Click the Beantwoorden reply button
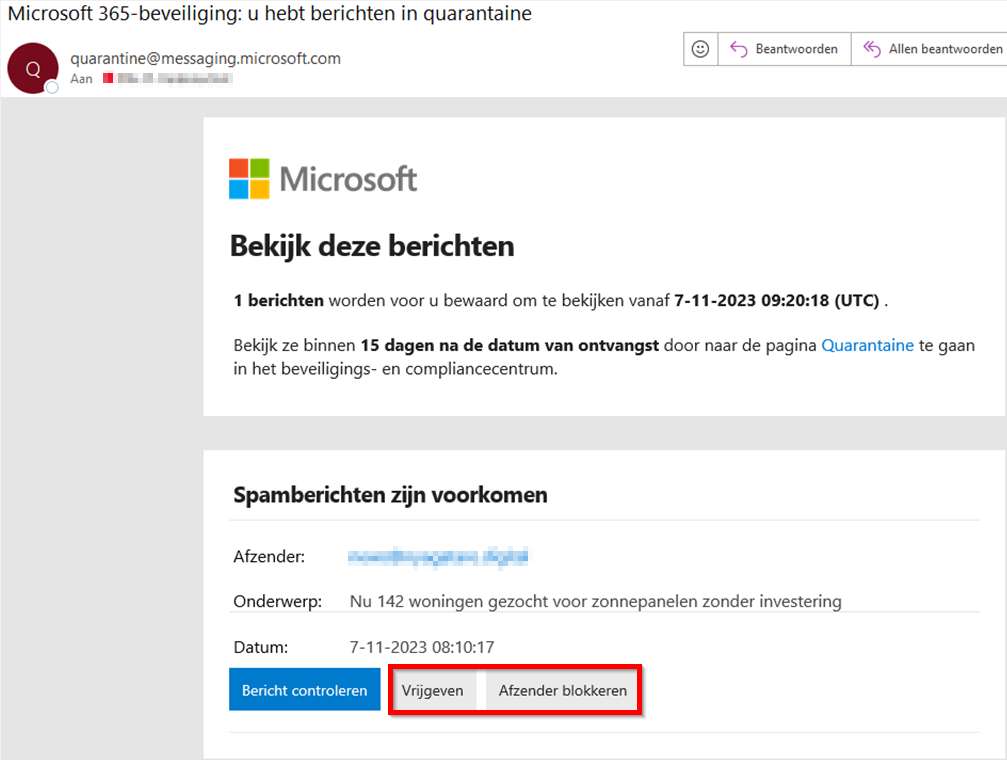1007x760 pixels. click(784, 49)
